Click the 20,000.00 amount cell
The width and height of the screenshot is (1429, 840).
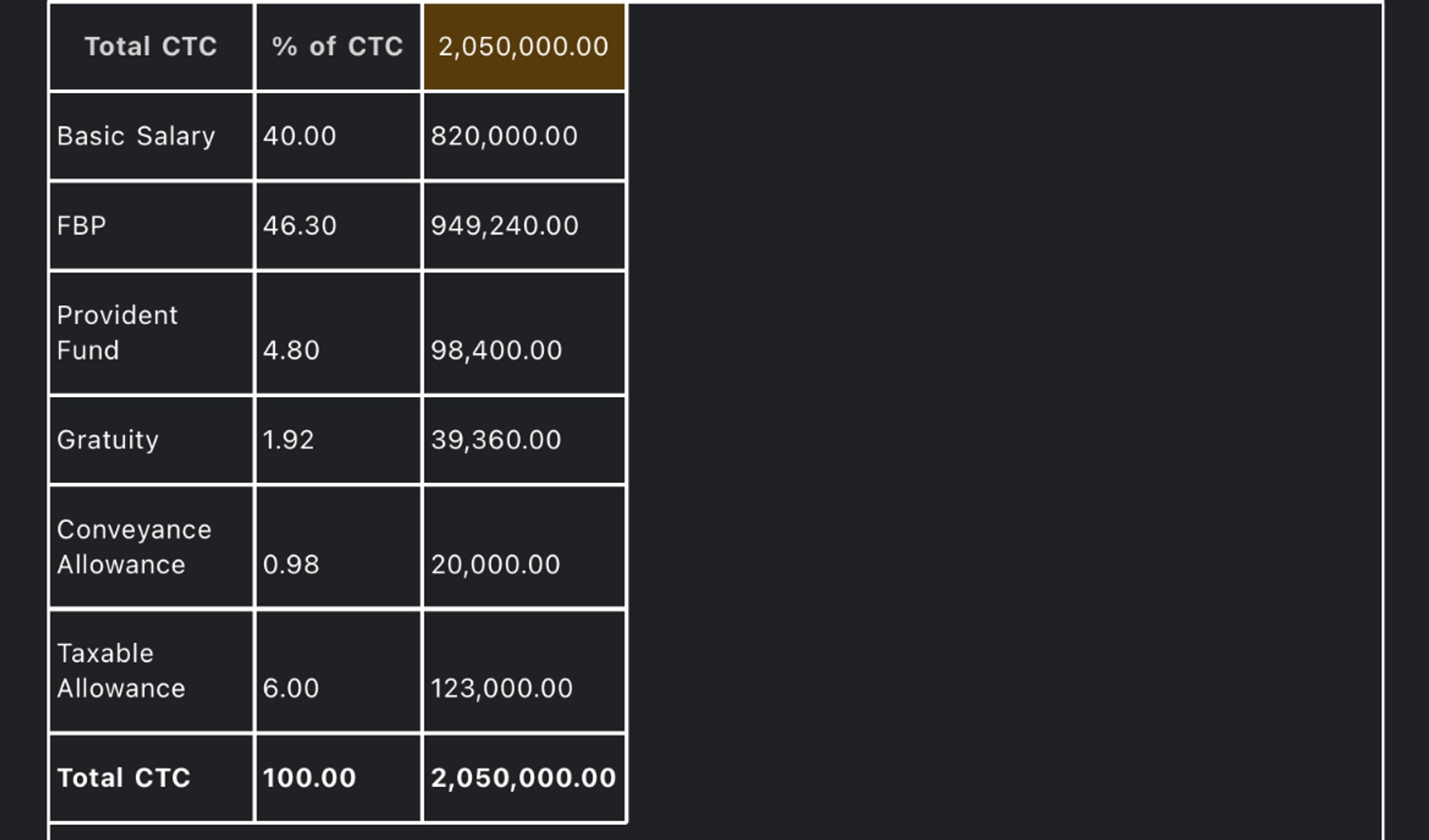524,547
